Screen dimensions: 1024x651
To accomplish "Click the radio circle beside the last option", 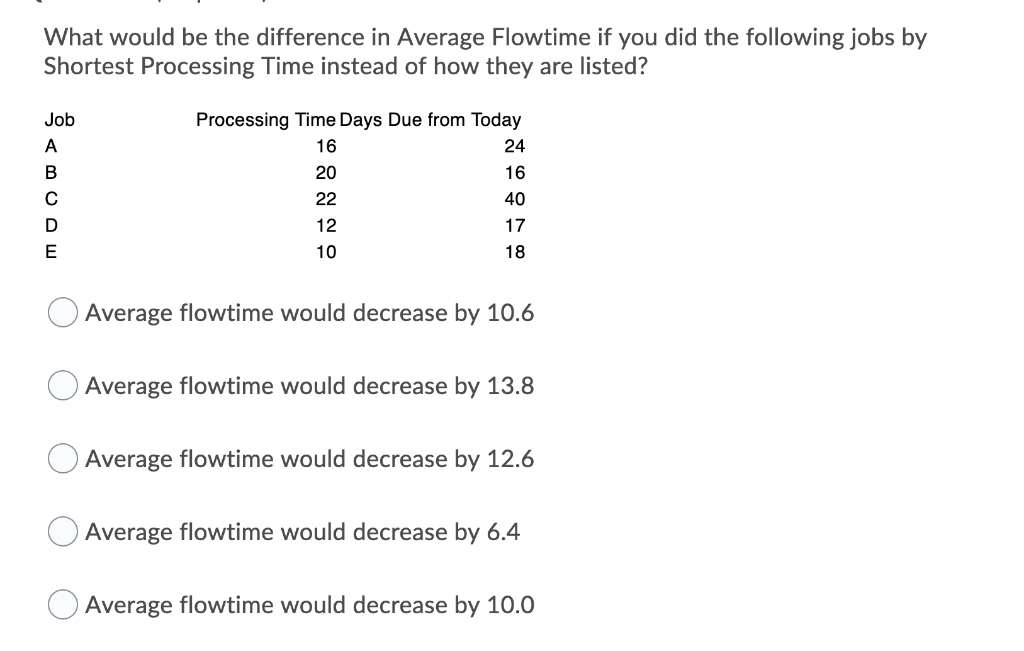I will (61, 604).
